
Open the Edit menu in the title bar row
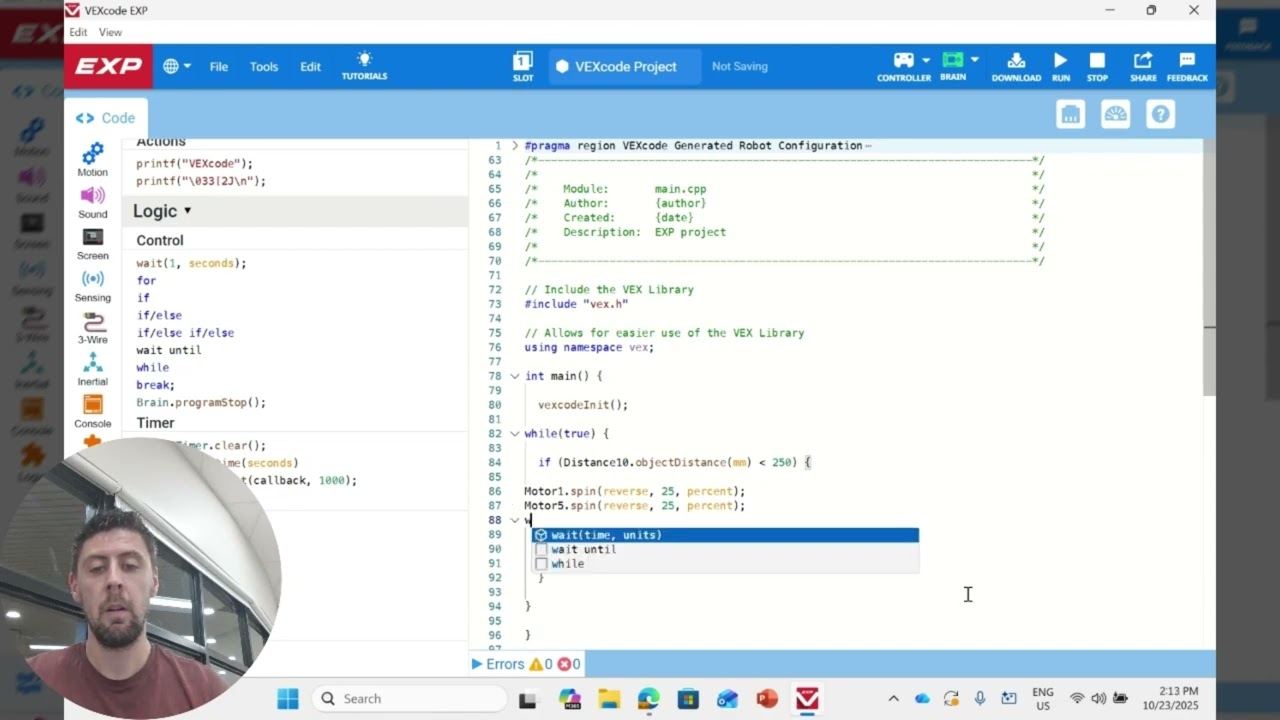point(78,32)
